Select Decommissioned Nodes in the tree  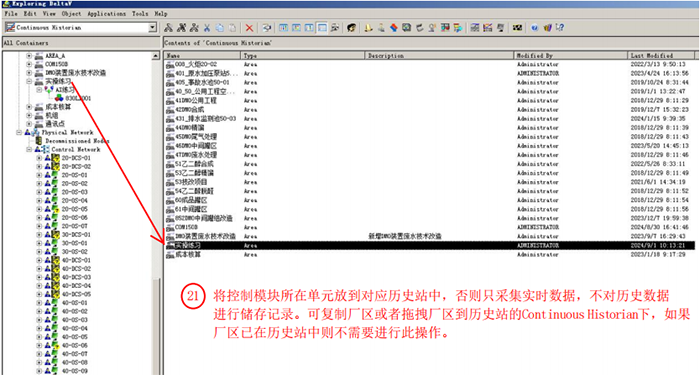[x=77, y=141]
